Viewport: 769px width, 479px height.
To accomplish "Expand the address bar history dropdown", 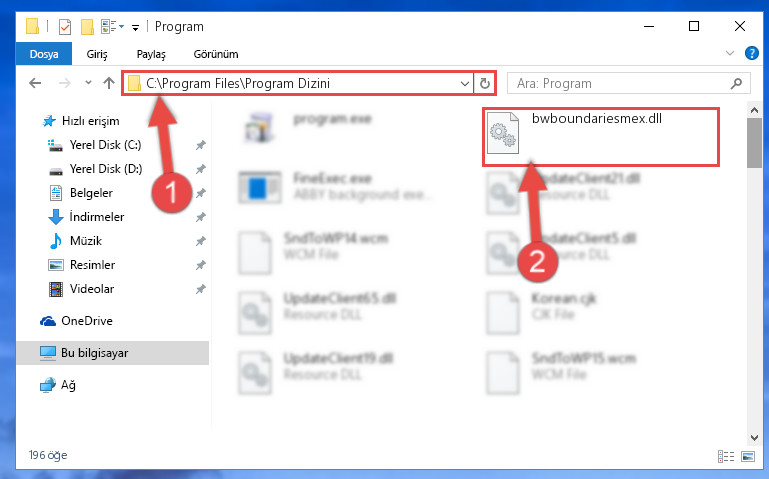I will [464, 84].
